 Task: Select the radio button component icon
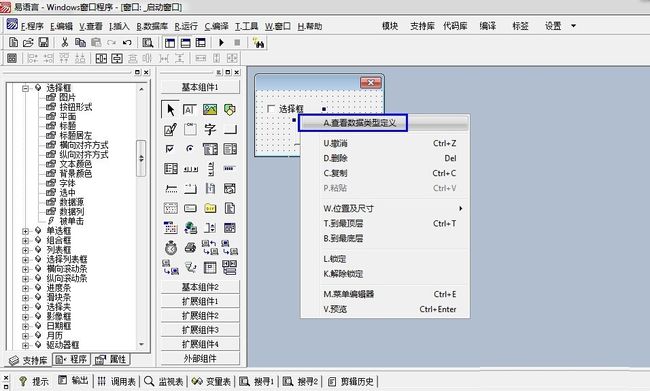[190, 148]
